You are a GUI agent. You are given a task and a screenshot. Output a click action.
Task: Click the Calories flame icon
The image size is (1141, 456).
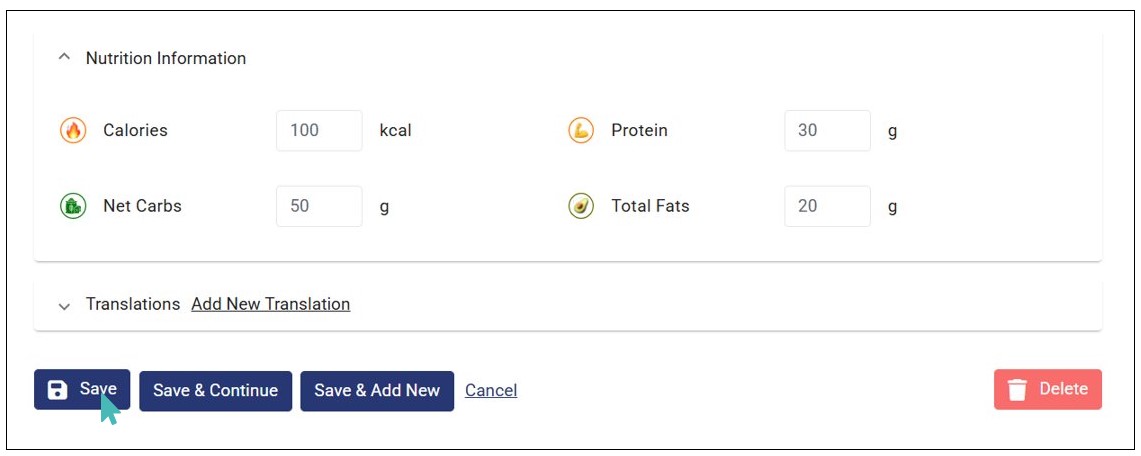[x=73, y=130]
